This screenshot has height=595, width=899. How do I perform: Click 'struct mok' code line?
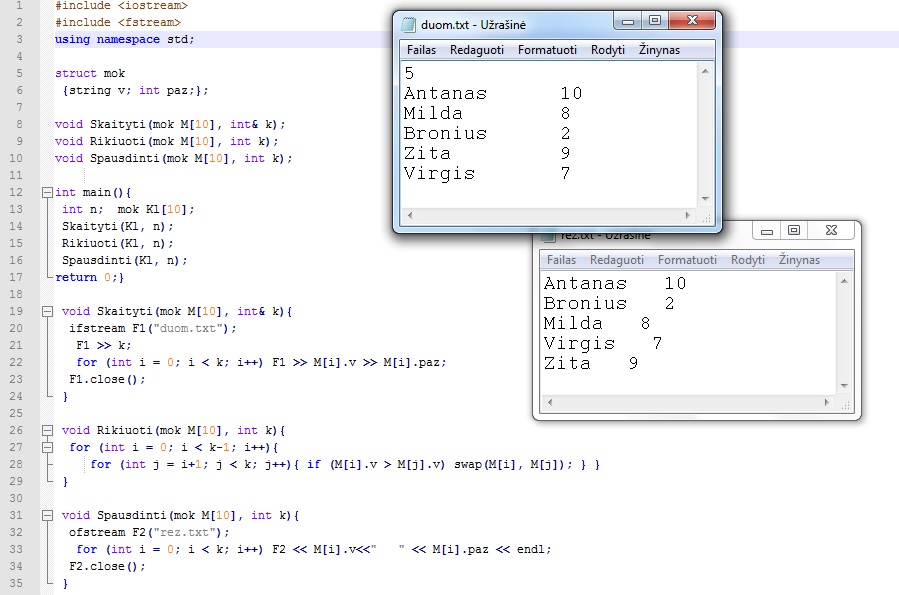coord(90,73)
